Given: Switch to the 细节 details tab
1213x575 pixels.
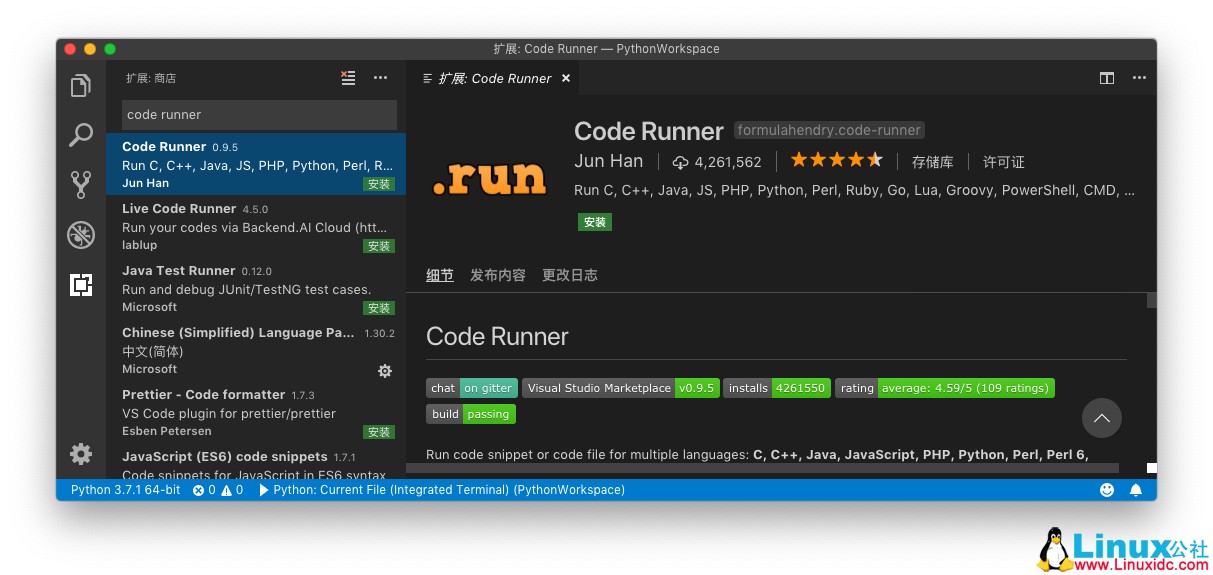Looking at the screenshot, I should pyautogui.click(x=440, y=275).
